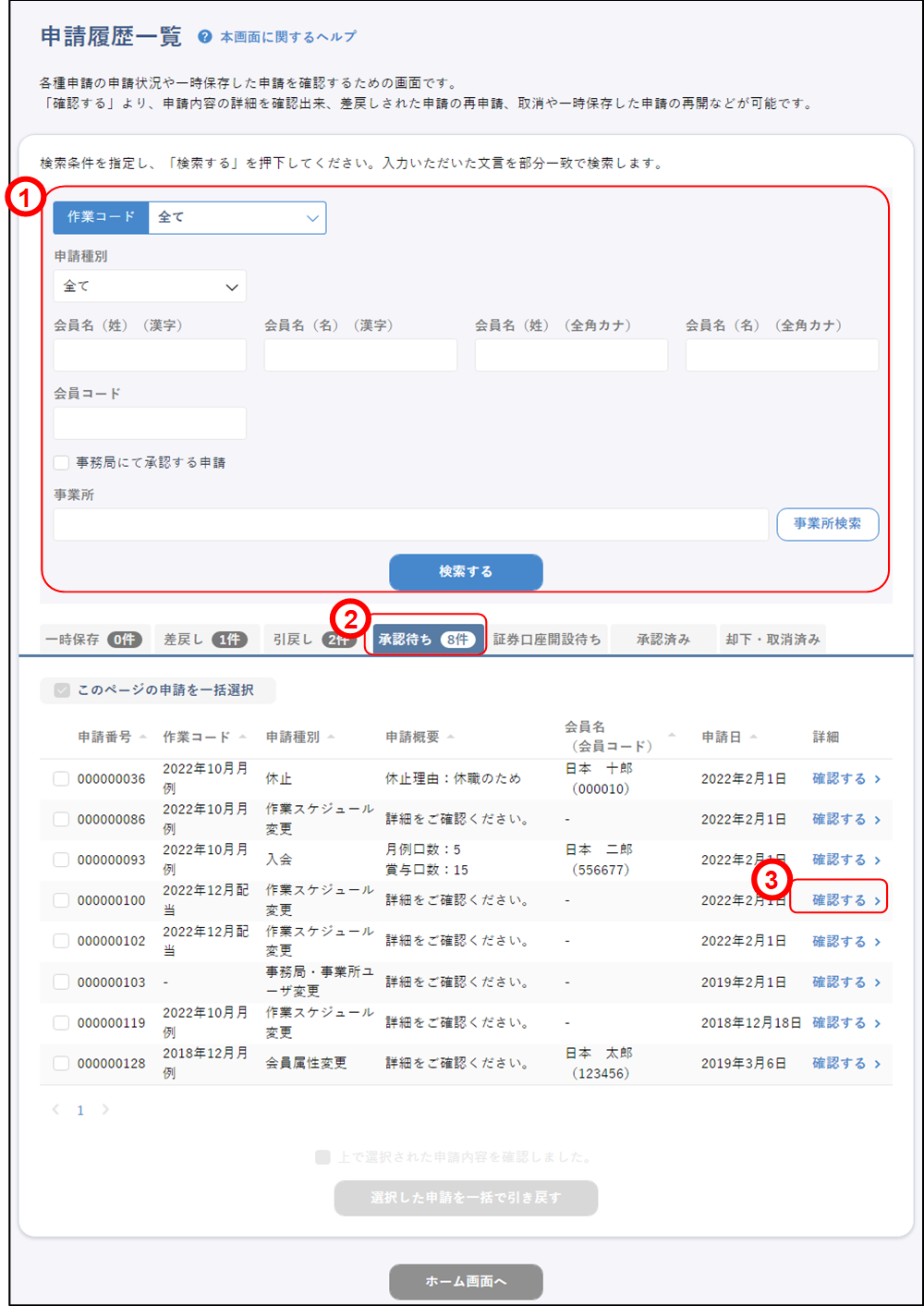Expand the 申請種別 dropdown

point(150,287)
